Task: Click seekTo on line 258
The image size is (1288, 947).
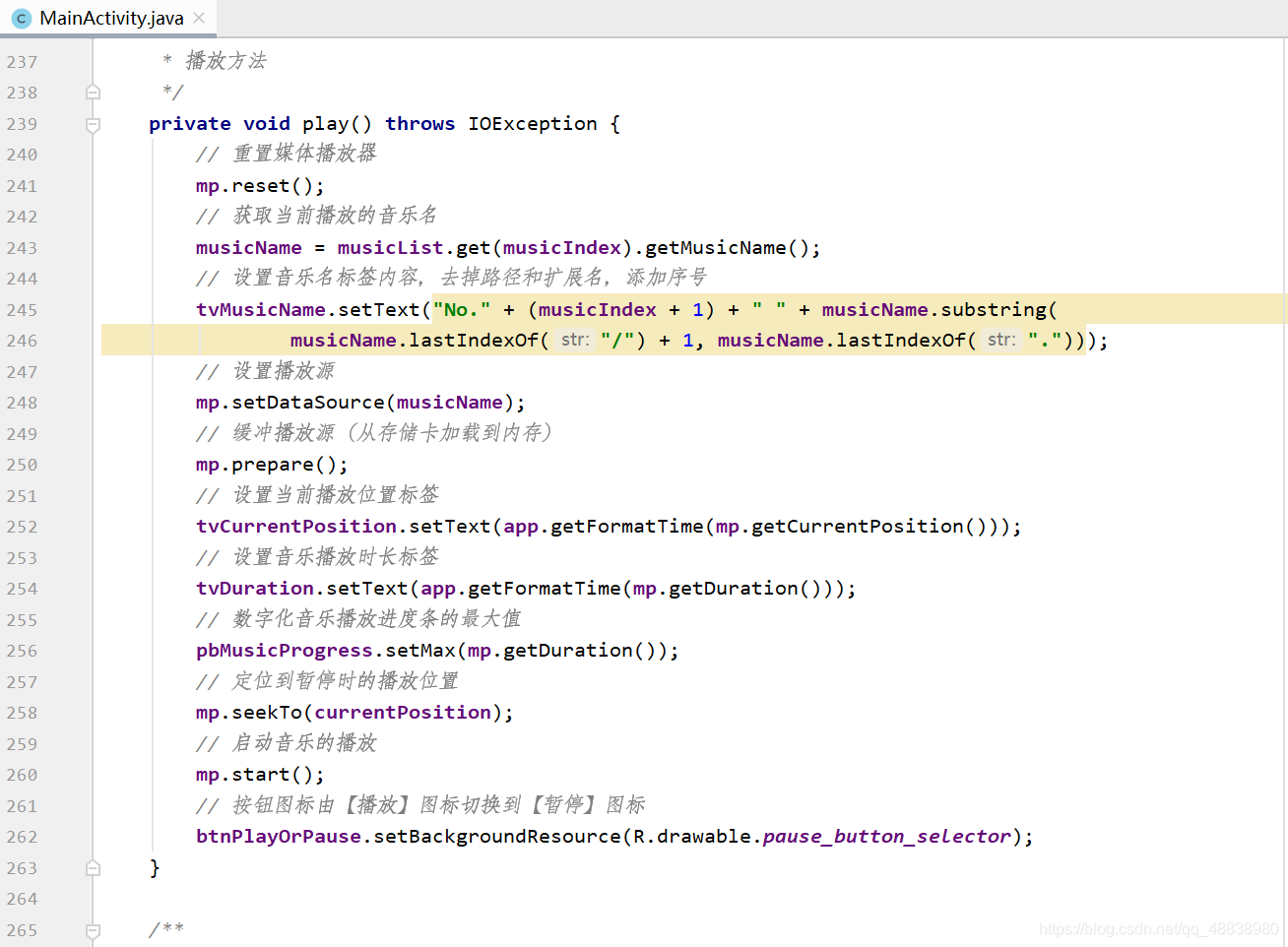Action: pos(267,713)
